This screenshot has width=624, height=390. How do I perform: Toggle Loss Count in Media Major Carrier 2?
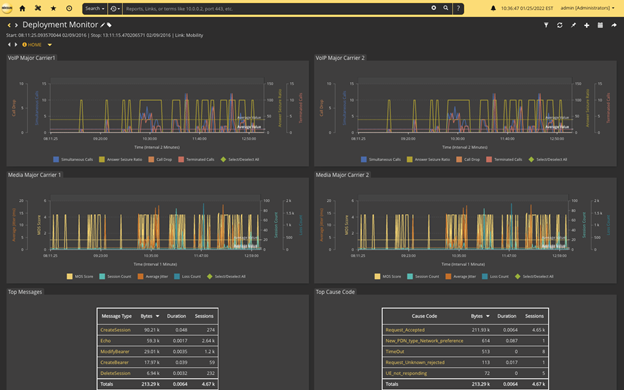[x=495, y=276]
